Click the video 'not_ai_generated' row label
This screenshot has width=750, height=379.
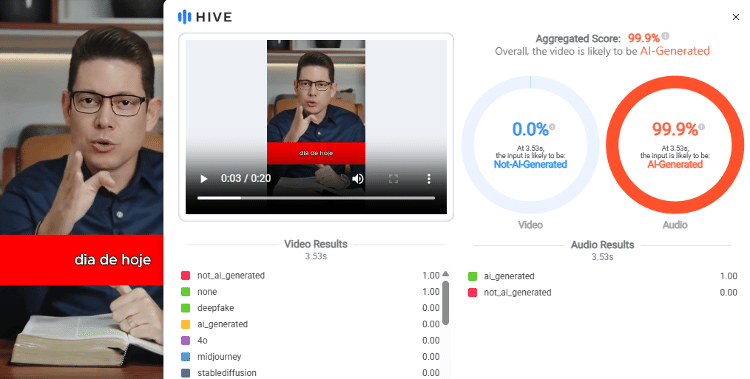pyautogui.click(x=231, y=276)
